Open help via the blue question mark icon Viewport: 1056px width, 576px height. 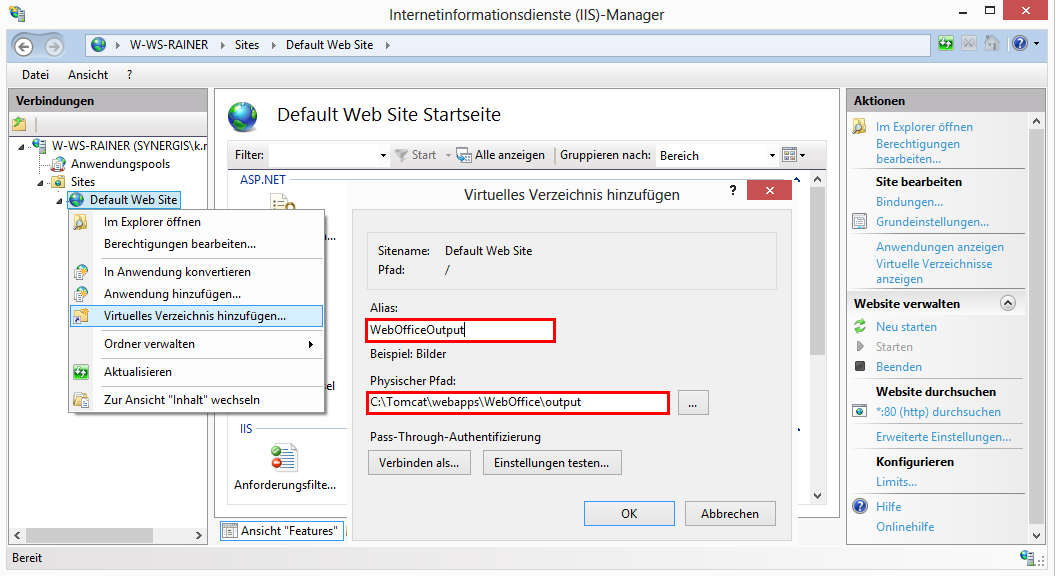(1019, 45)
